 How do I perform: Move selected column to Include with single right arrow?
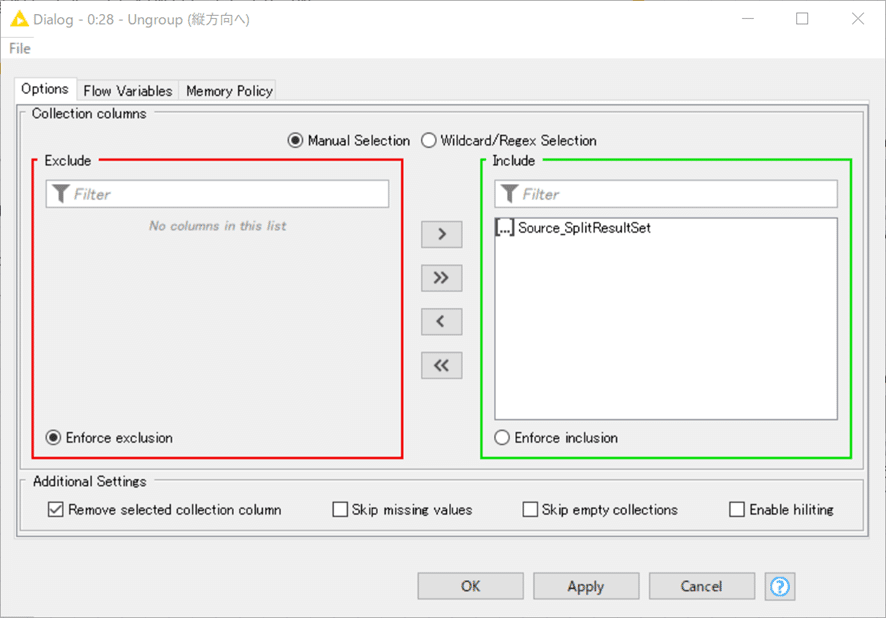[x=441, y=234]
